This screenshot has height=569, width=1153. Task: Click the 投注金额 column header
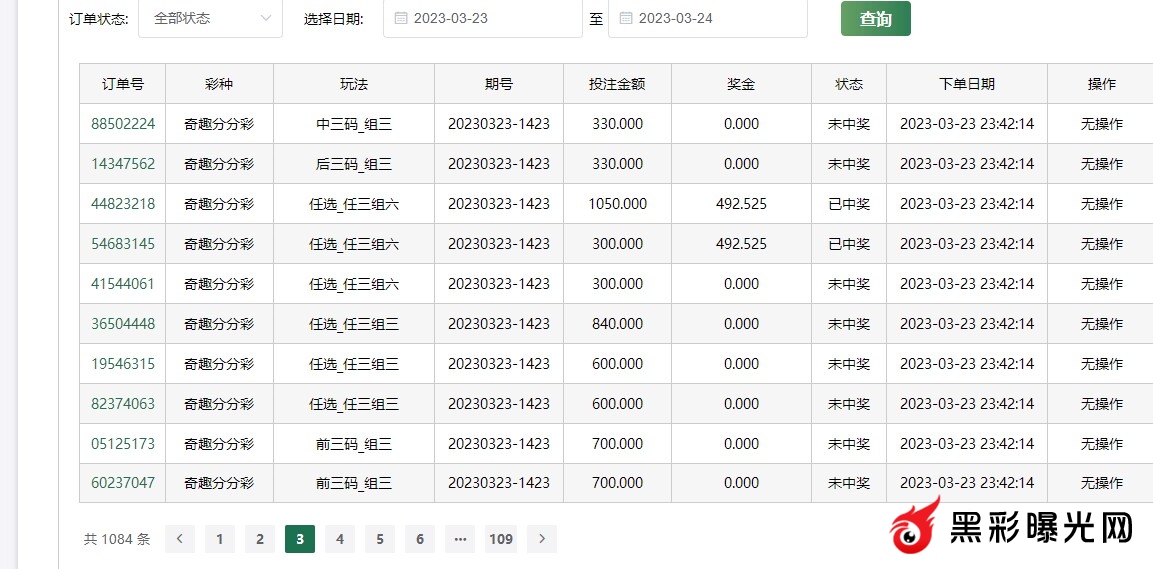617,84
